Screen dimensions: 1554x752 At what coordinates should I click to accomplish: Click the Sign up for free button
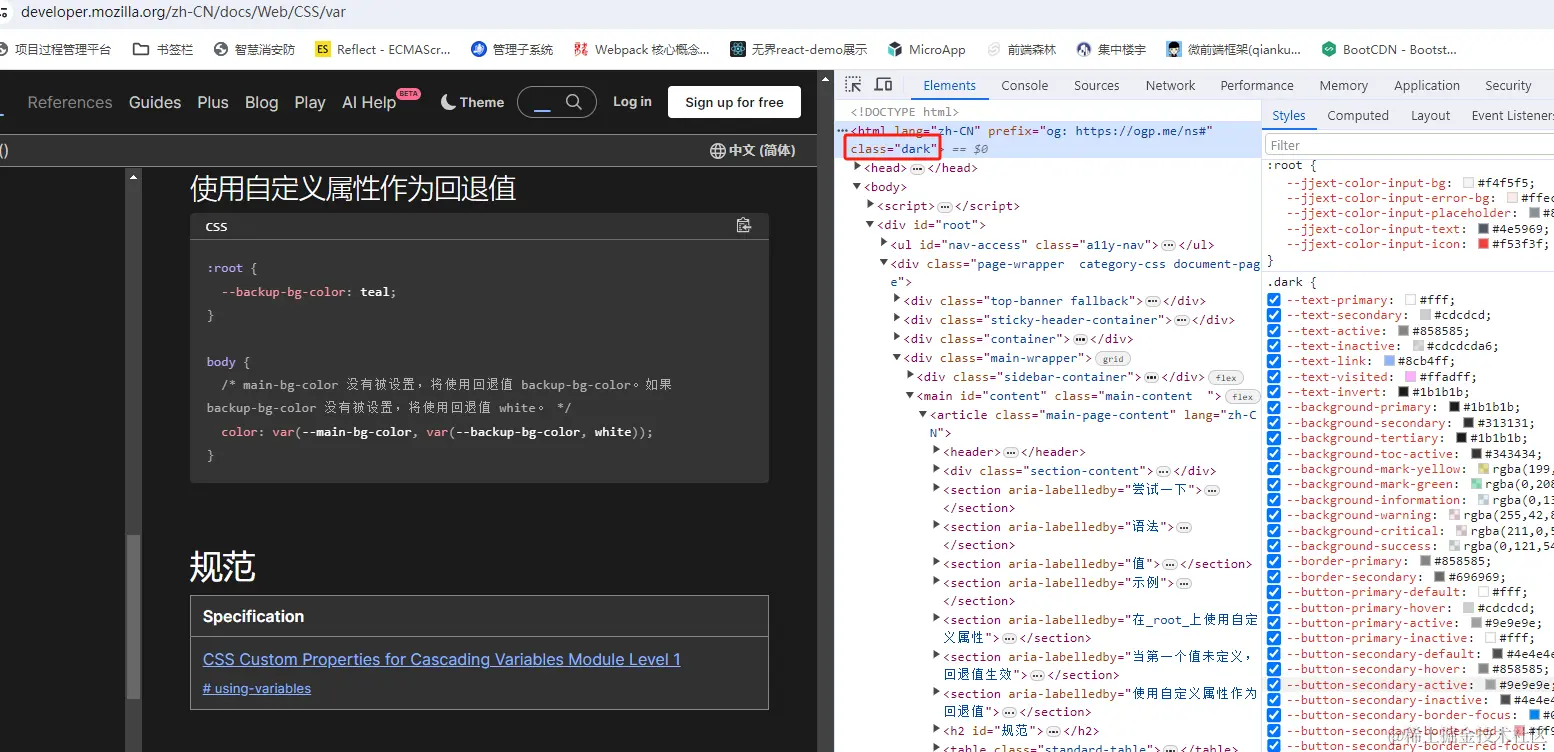pos(734,102)
